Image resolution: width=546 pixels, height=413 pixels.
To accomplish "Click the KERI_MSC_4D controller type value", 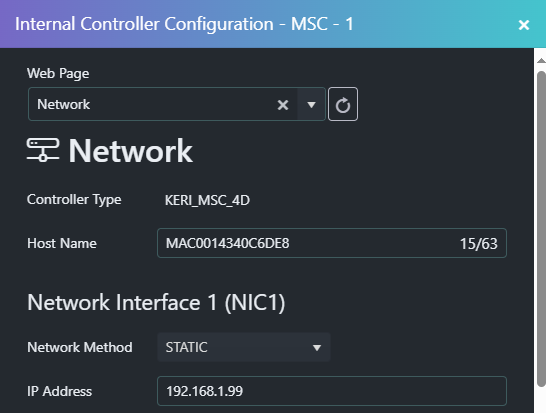I will click(207, 200).
